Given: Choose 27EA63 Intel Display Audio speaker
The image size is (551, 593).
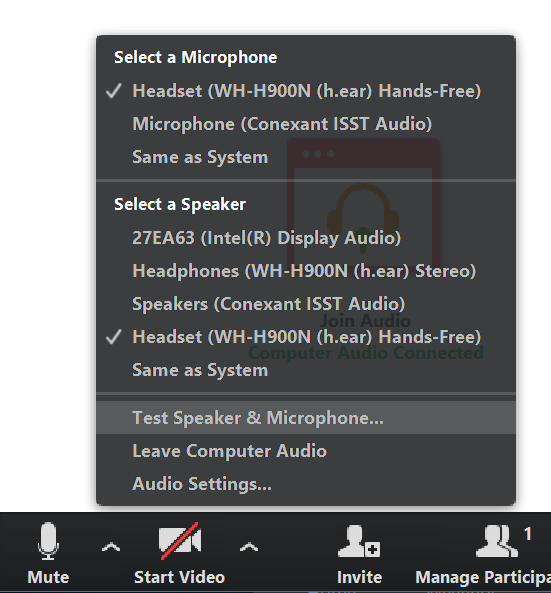Looking at the screenshot, I should coord(306,238).
